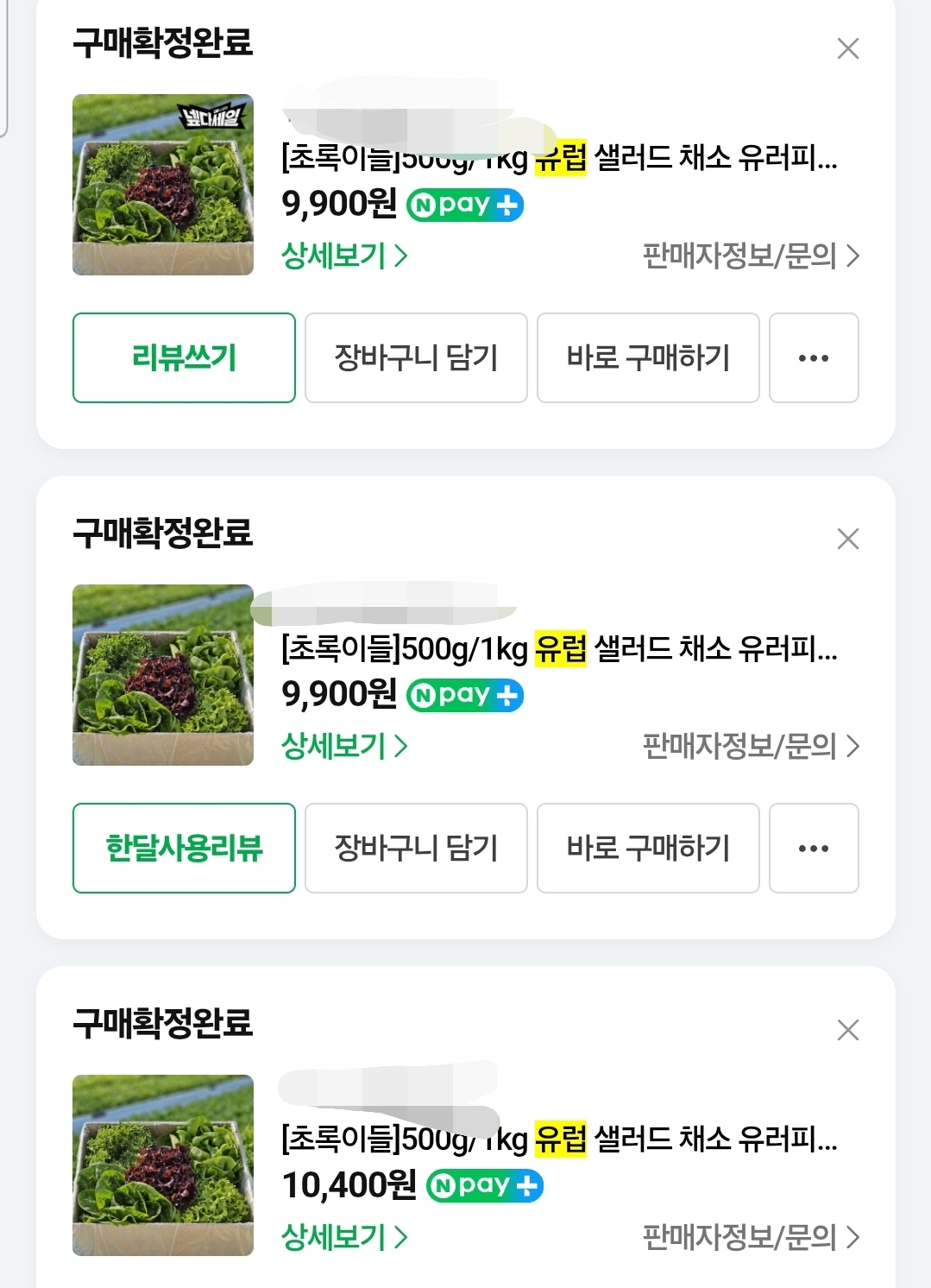Dismiss the third order card with X

[x=848, y=1029]
